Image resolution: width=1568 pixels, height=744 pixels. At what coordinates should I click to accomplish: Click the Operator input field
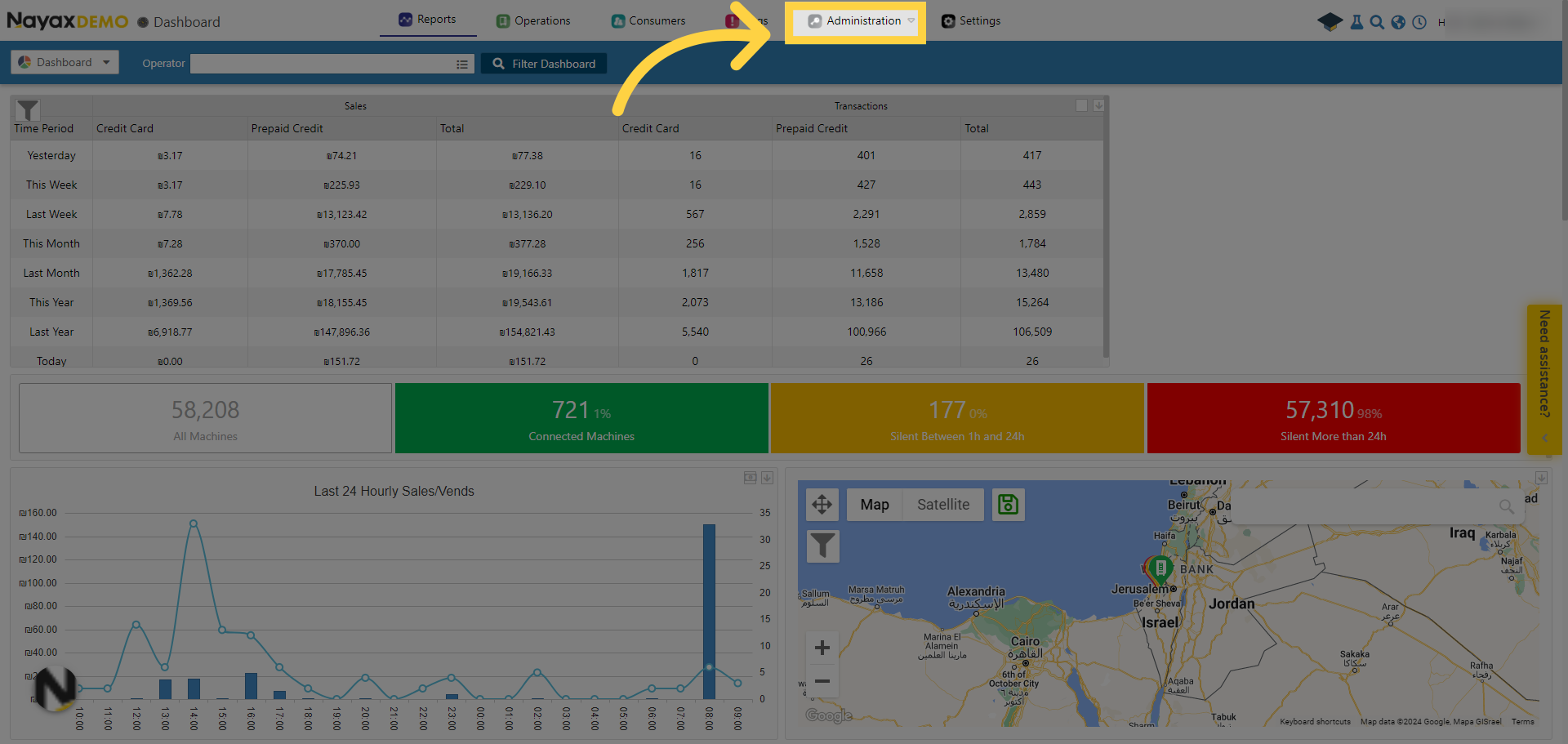coord(331,64)
